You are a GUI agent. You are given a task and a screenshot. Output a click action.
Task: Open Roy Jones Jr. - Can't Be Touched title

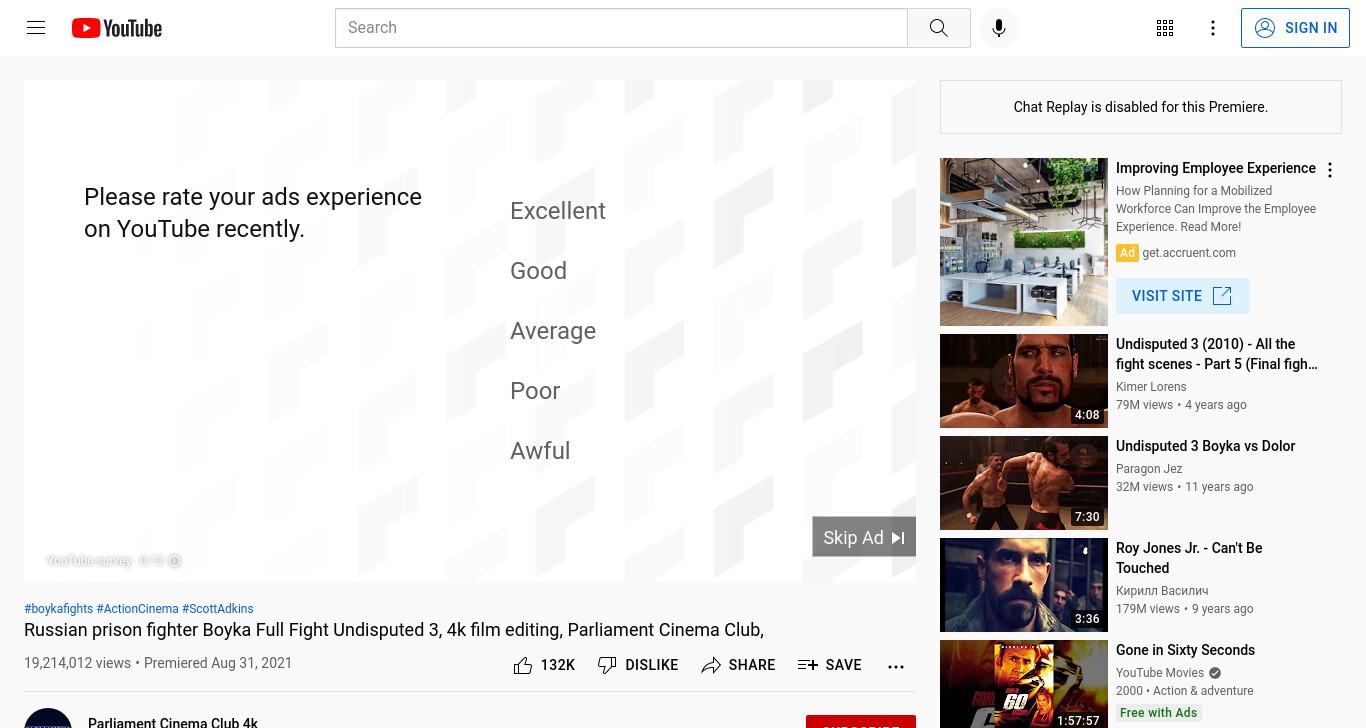(1189, 558)
